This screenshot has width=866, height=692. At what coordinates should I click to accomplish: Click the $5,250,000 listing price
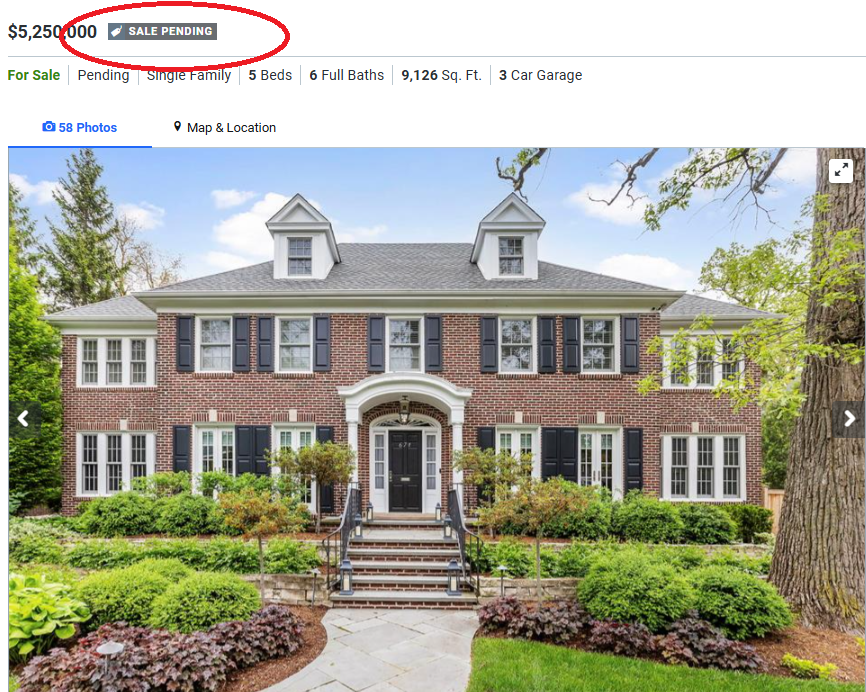point(52,32)
